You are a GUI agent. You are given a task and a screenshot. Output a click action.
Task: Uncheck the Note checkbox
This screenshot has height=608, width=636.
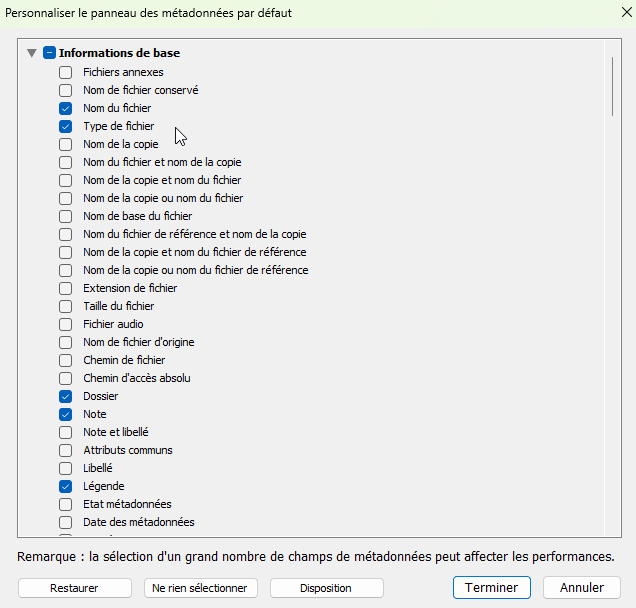(66, 414)
